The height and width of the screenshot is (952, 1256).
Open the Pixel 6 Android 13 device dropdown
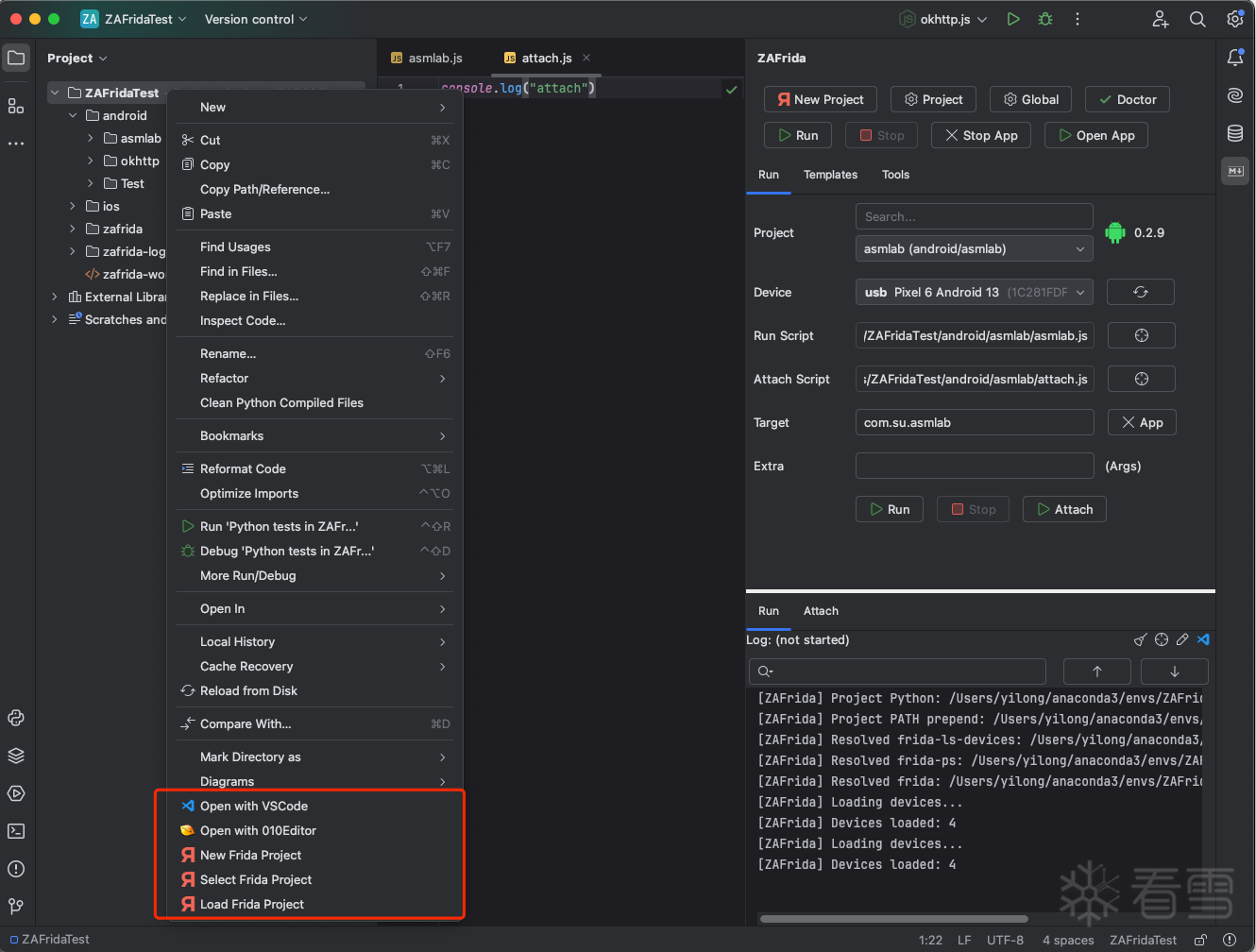click(975, 292)
